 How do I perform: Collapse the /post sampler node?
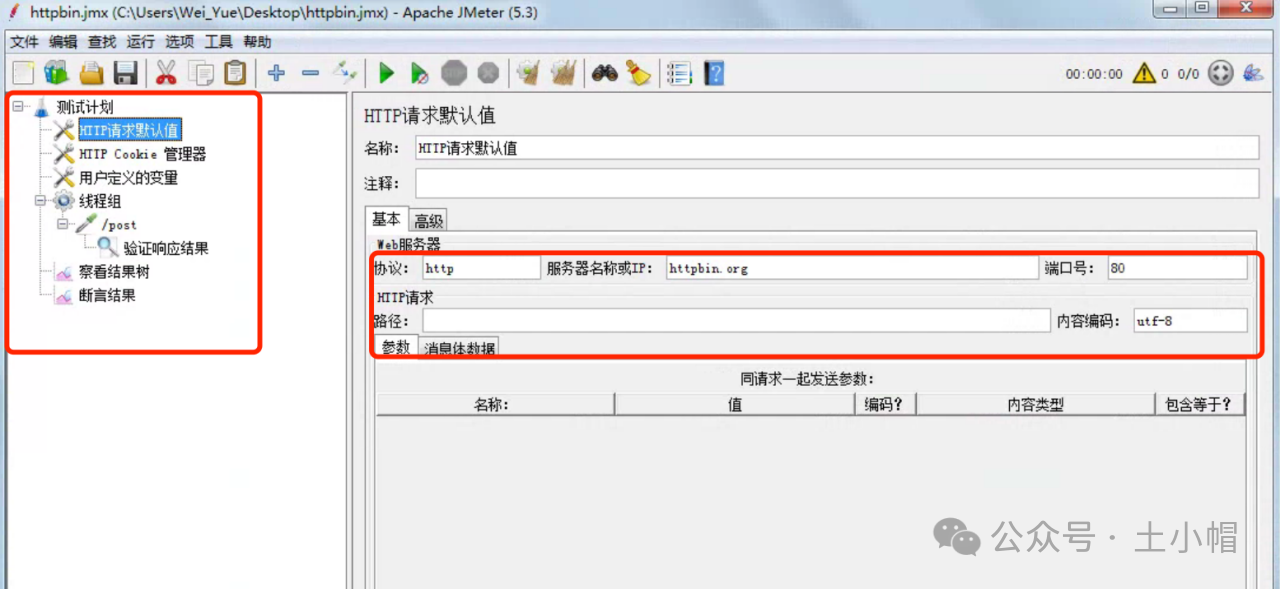(x=63, y=224)
